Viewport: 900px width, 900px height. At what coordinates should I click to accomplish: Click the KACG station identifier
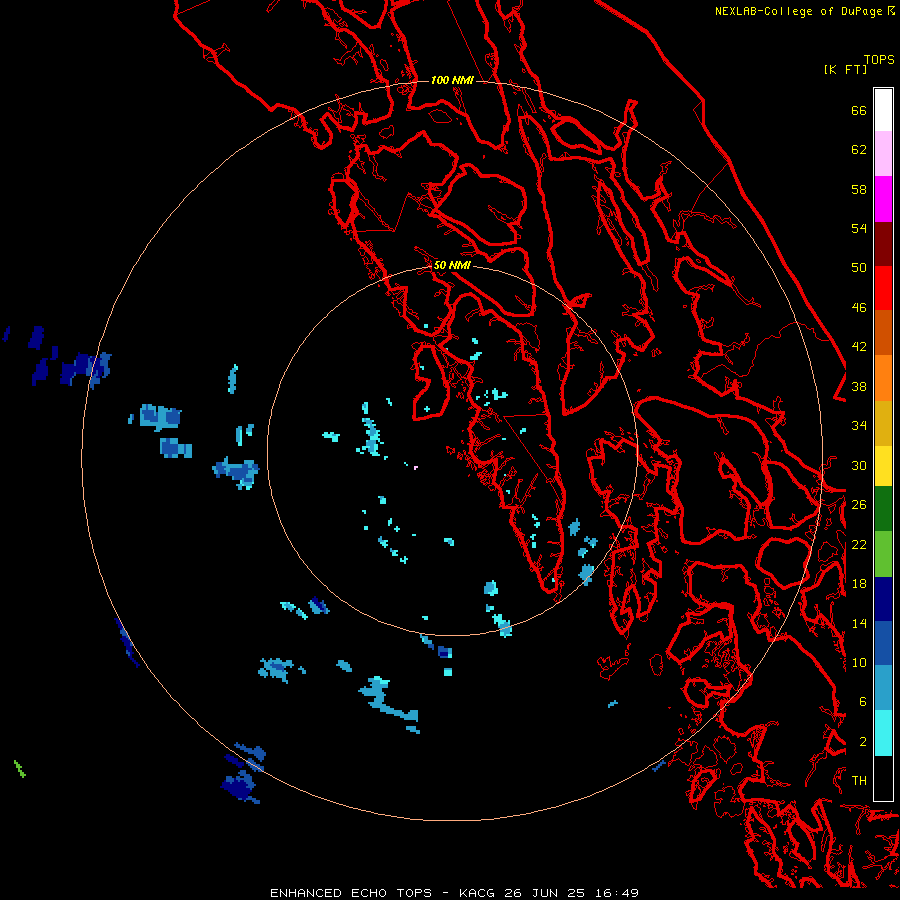click(479, 893)
